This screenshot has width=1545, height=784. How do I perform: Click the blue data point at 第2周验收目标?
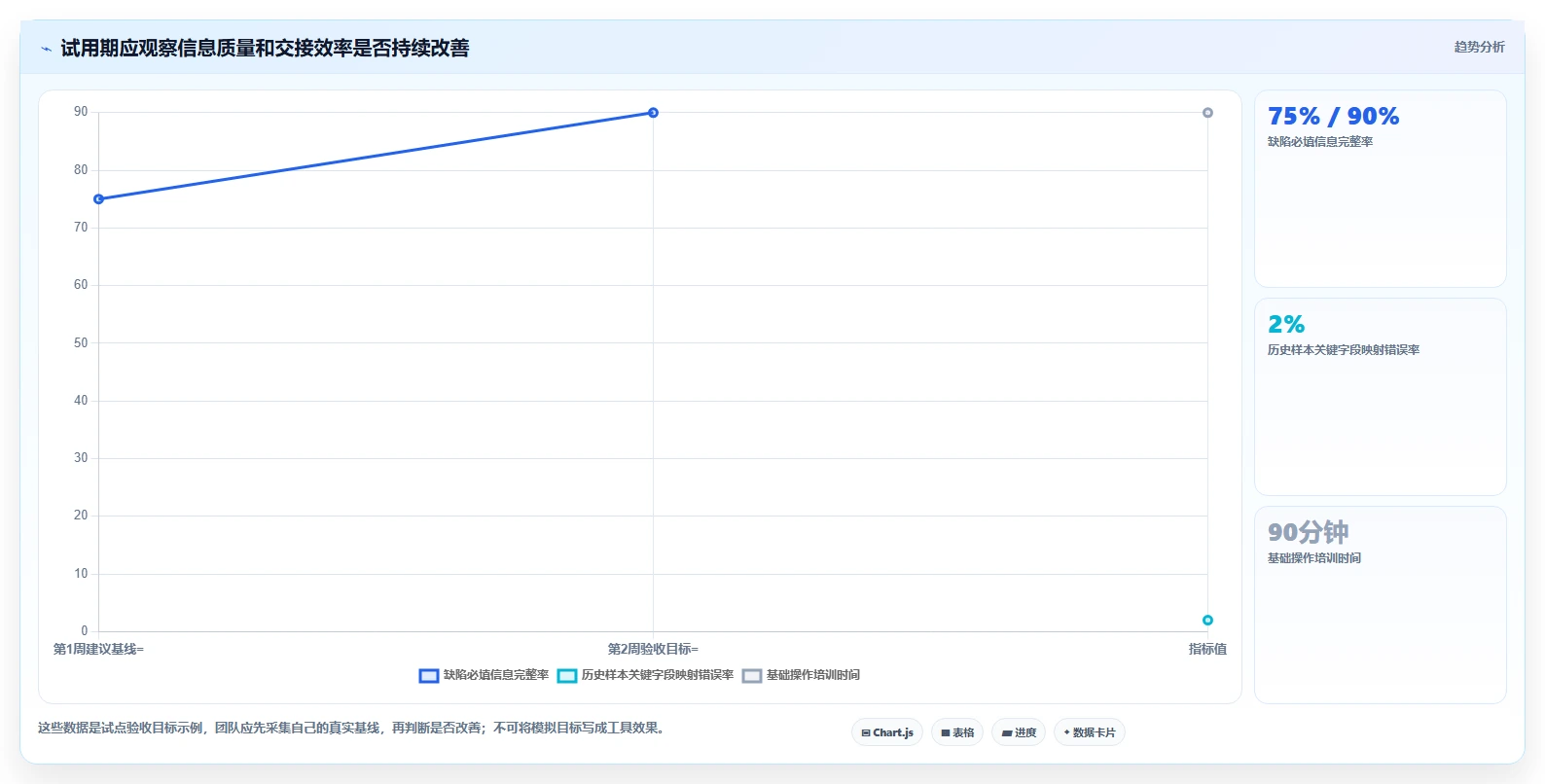point(653,113)
